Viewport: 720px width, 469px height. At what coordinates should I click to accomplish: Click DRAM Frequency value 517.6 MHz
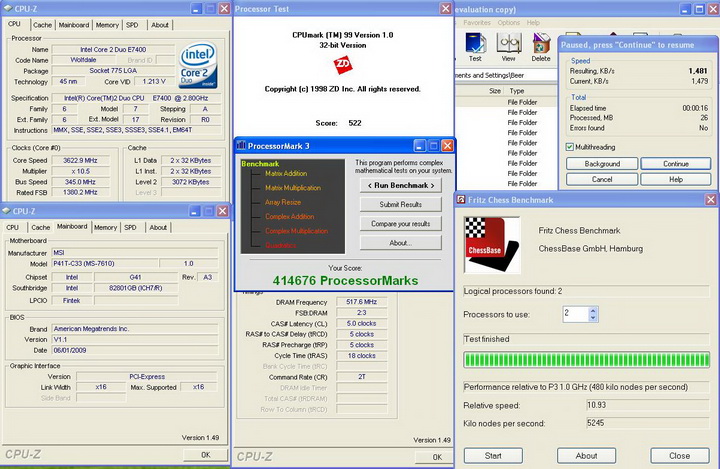tap(362, 302)
